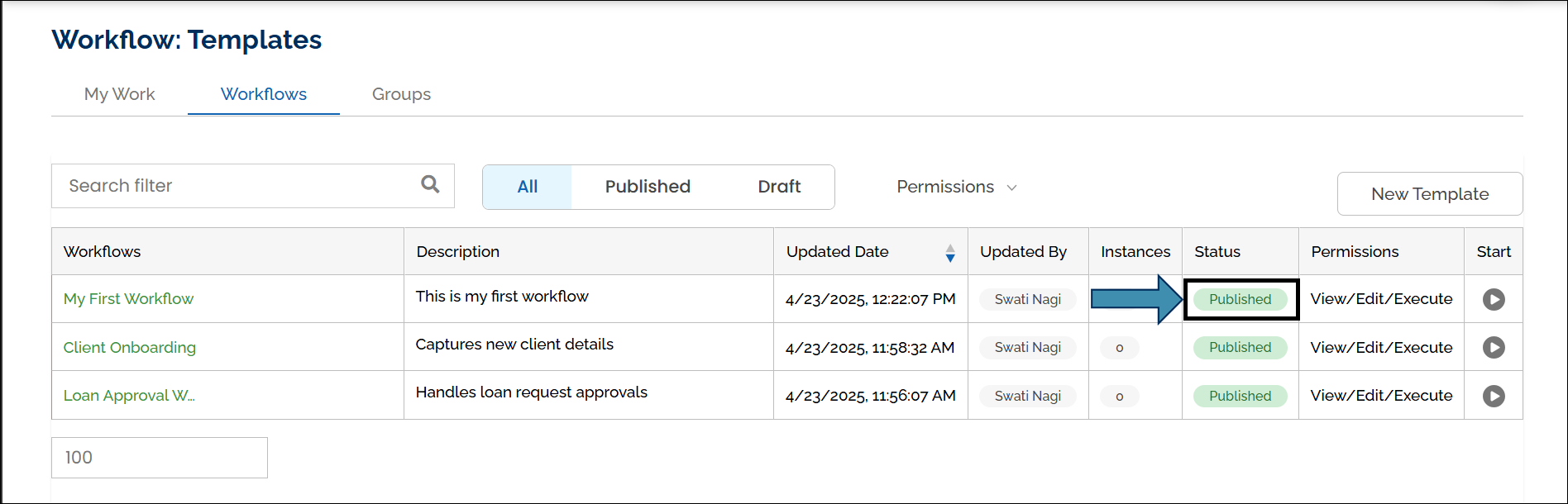Screen dimensions: 1568x504
Task: Filter list to All templates
Action: tap(527, 187)
